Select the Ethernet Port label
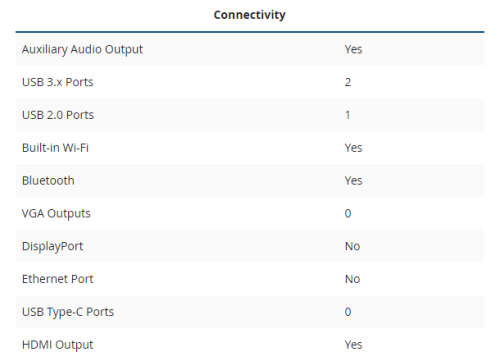Viewport: 500px width, 361px height. (x=58, y=279)
